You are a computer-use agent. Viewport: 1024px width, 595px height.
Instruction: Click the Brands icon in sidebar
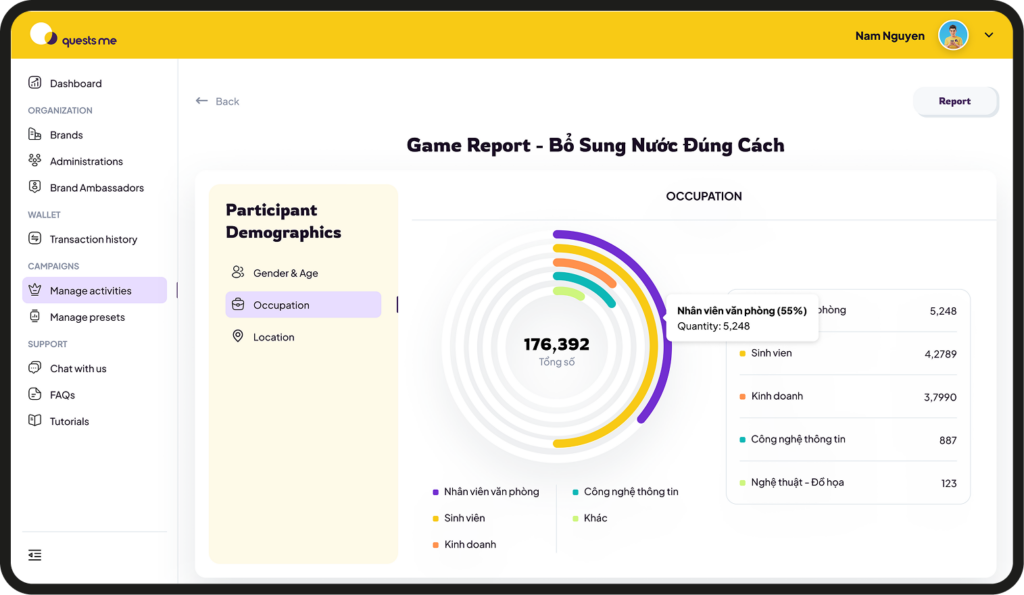point(35,135)
